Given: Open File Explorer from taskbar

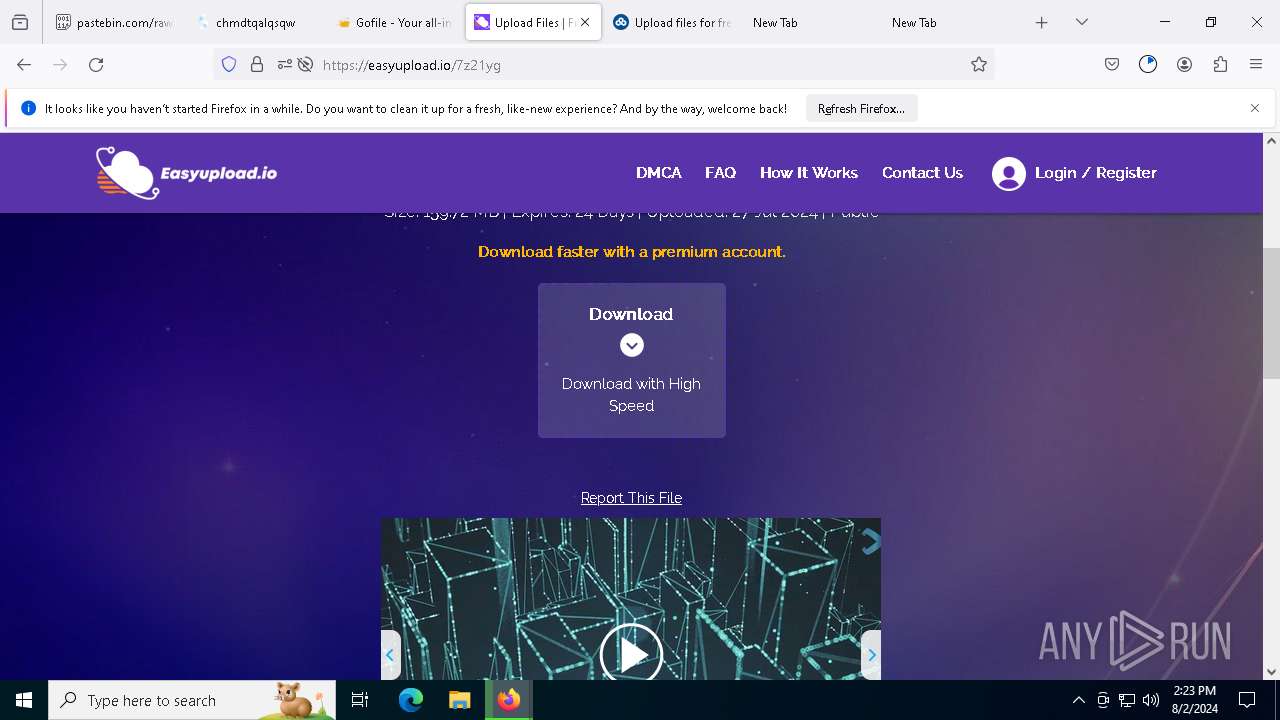Looking at the screenshot, I should (x=460, y=700).
